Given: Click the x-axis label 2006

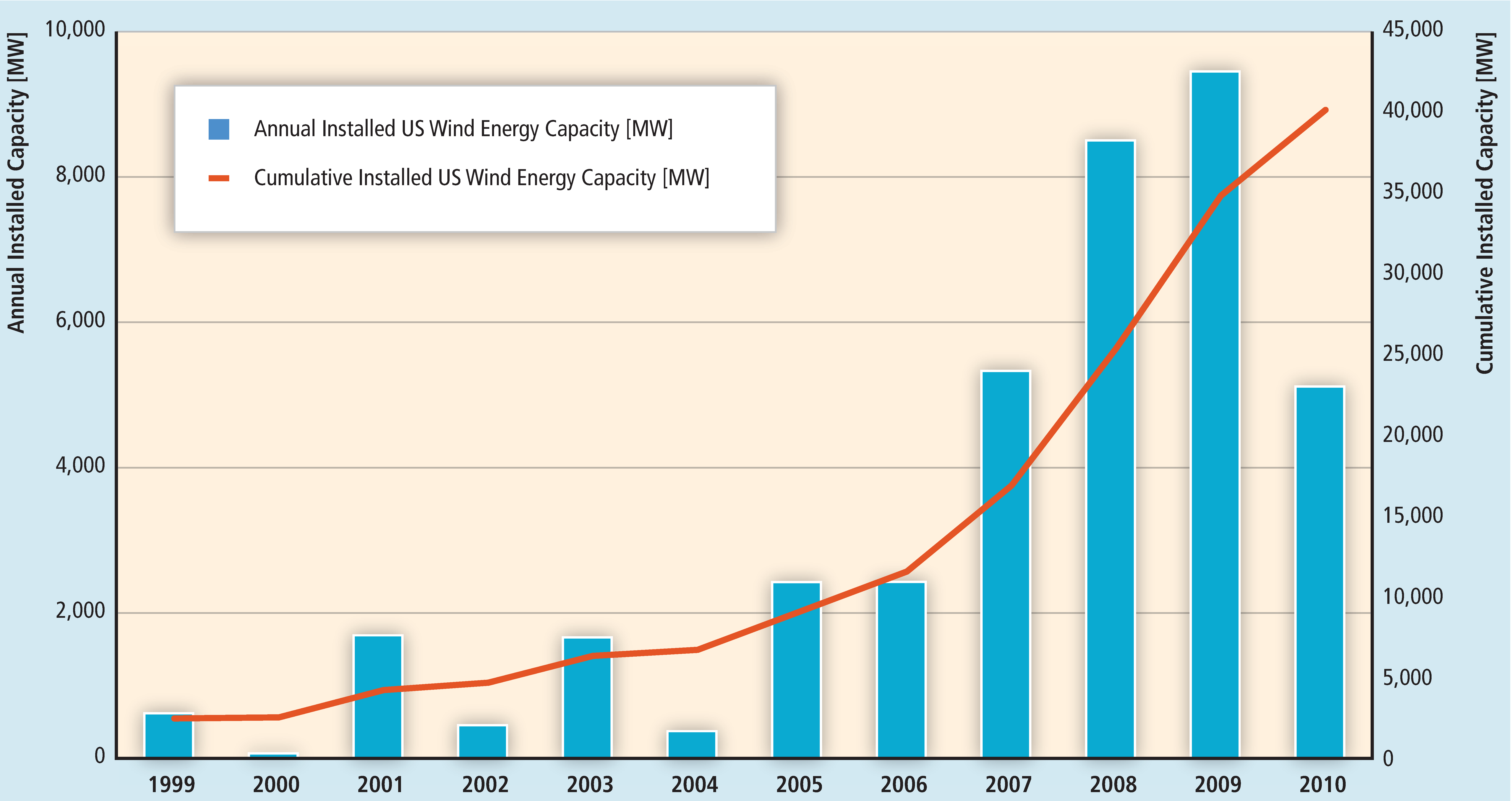Looking at the screenshot, I should [904, 785].
